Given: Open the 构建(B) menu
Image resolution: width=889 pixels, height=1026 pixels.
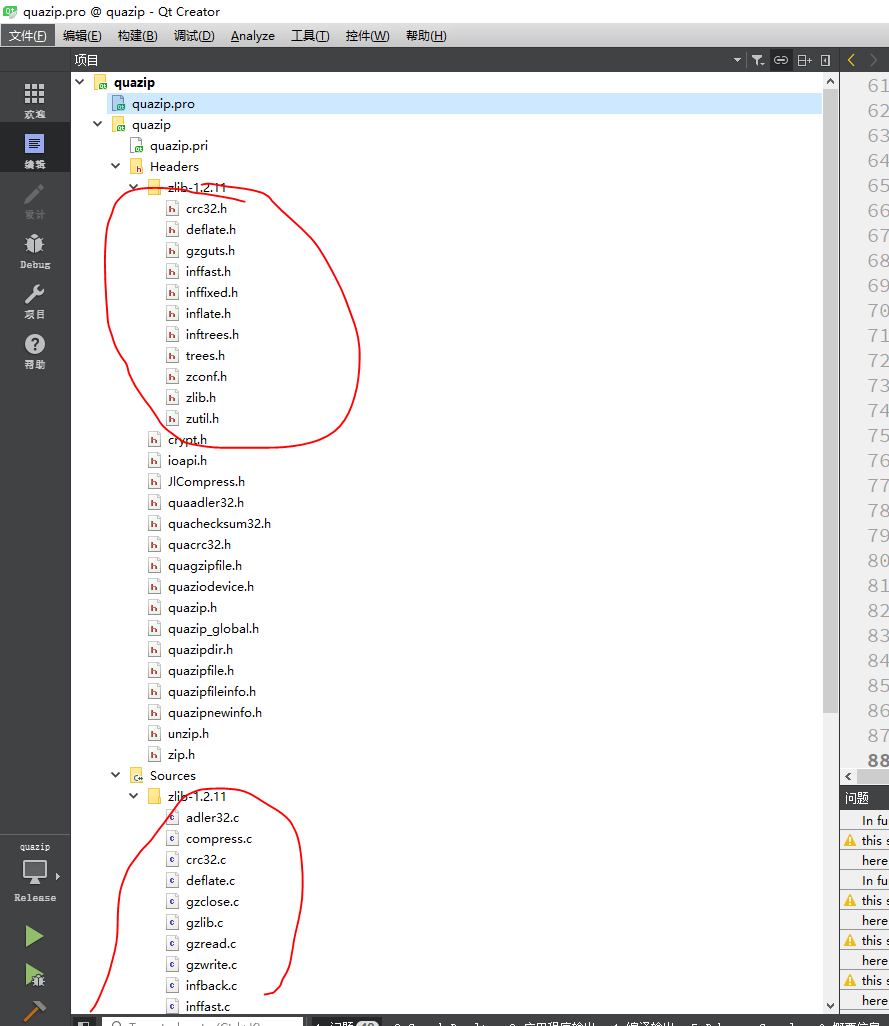Looking at the screenshot, I should (137, 35).
